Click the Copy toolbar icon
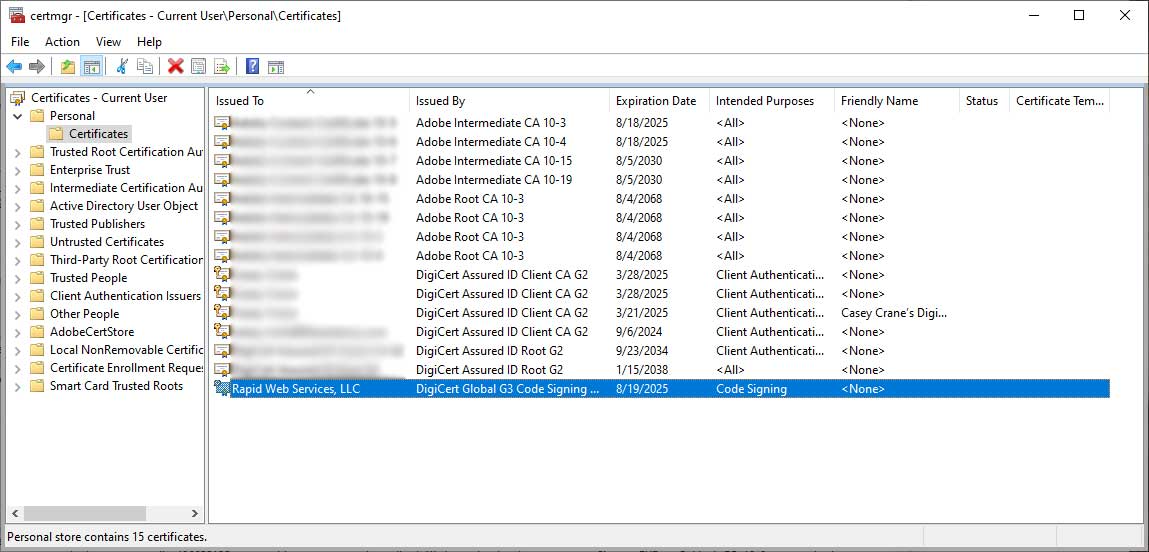Screen dimensions: 1149x552 pos(145,67)
